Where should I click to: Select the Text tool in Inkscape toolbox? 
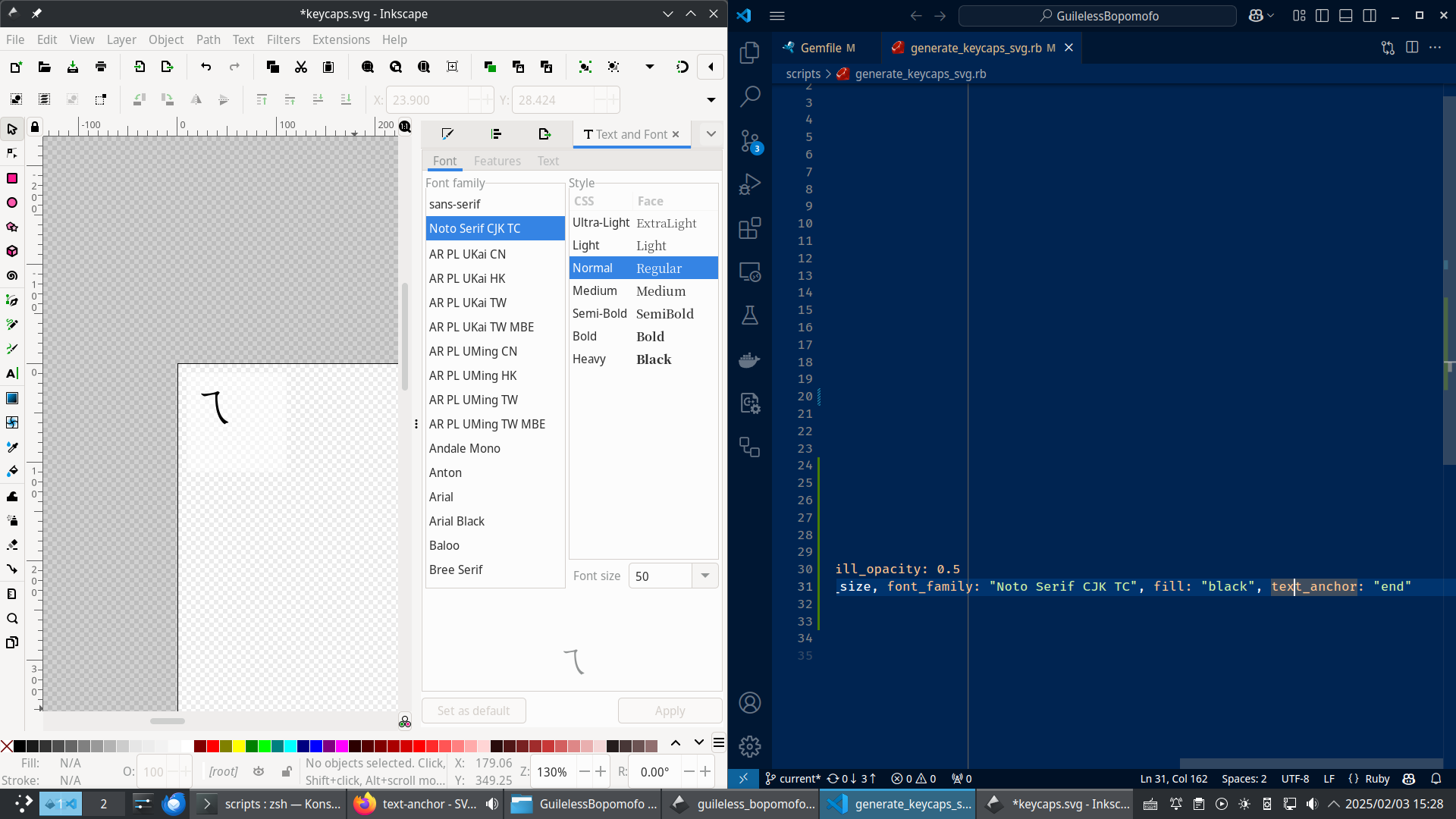pos(12,373)
